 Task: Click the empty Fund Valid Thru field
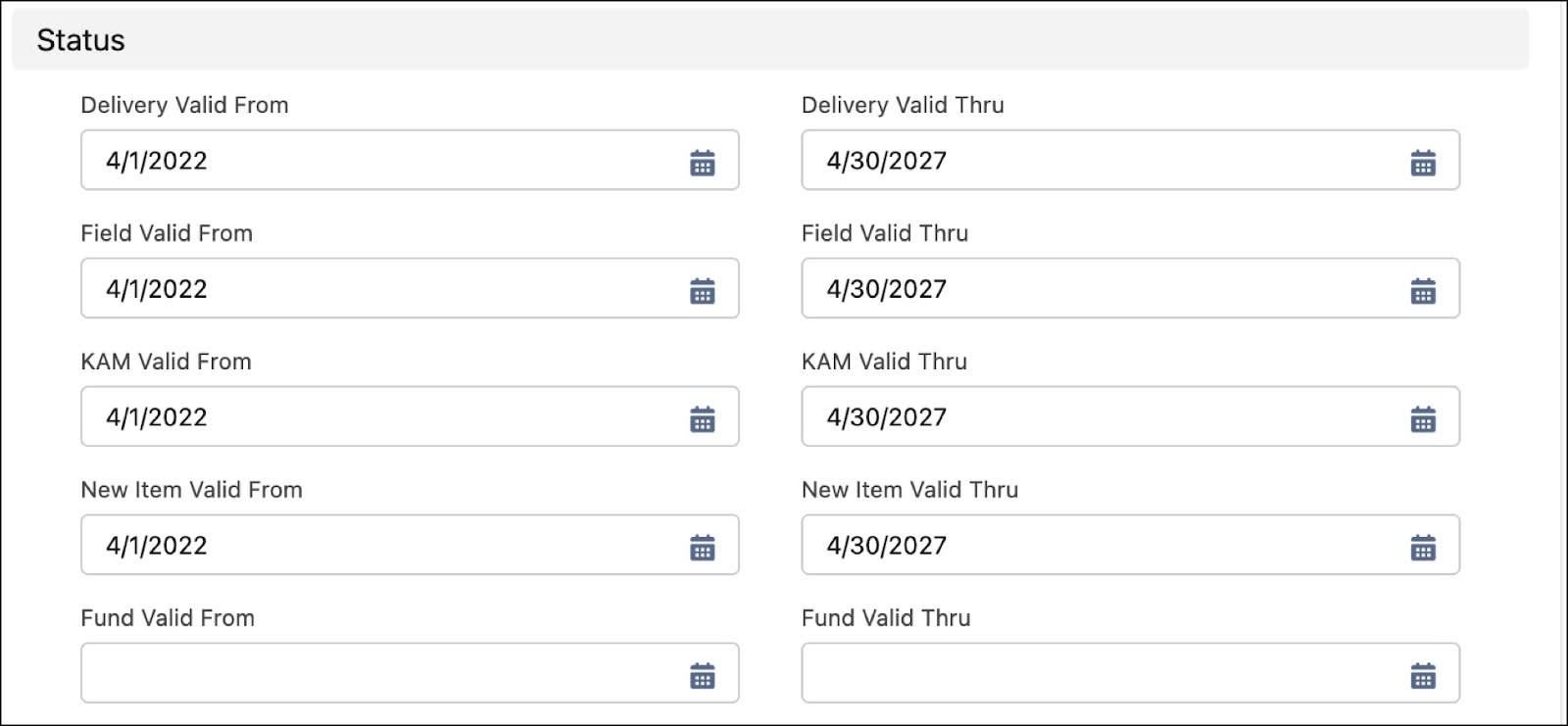pos(1102,674)
